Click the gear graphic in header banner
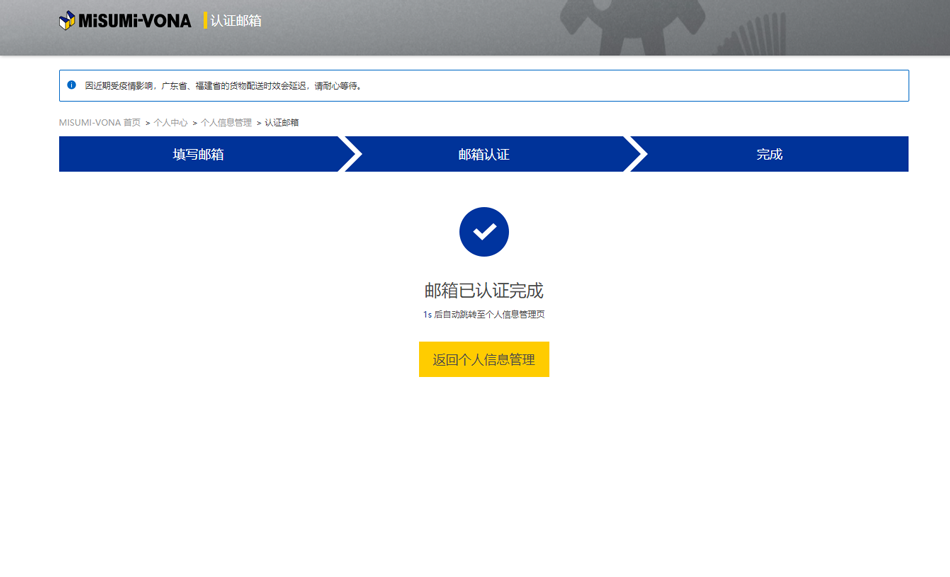950x577 pixels. [630, 25]
